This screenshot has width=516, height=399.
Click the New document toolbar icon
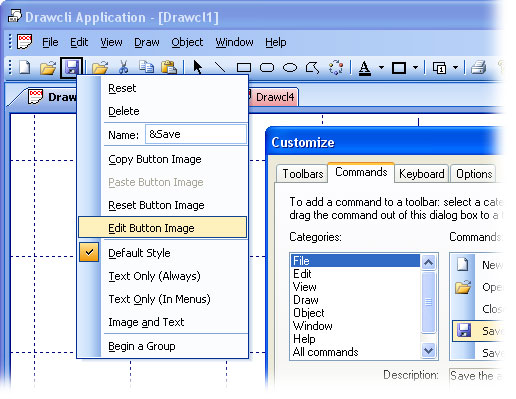click(25, 67)
